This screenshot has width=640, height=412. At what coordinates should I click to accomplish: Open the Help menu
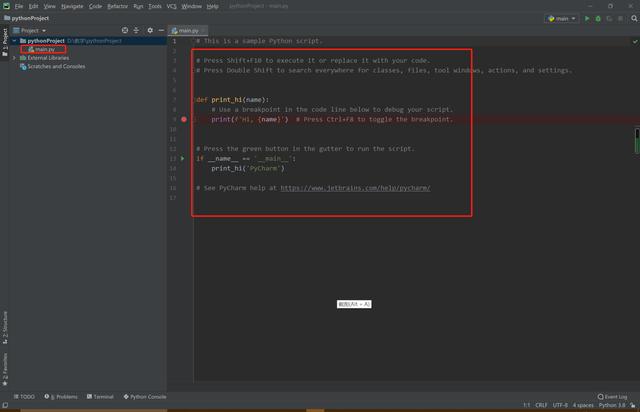212,6
